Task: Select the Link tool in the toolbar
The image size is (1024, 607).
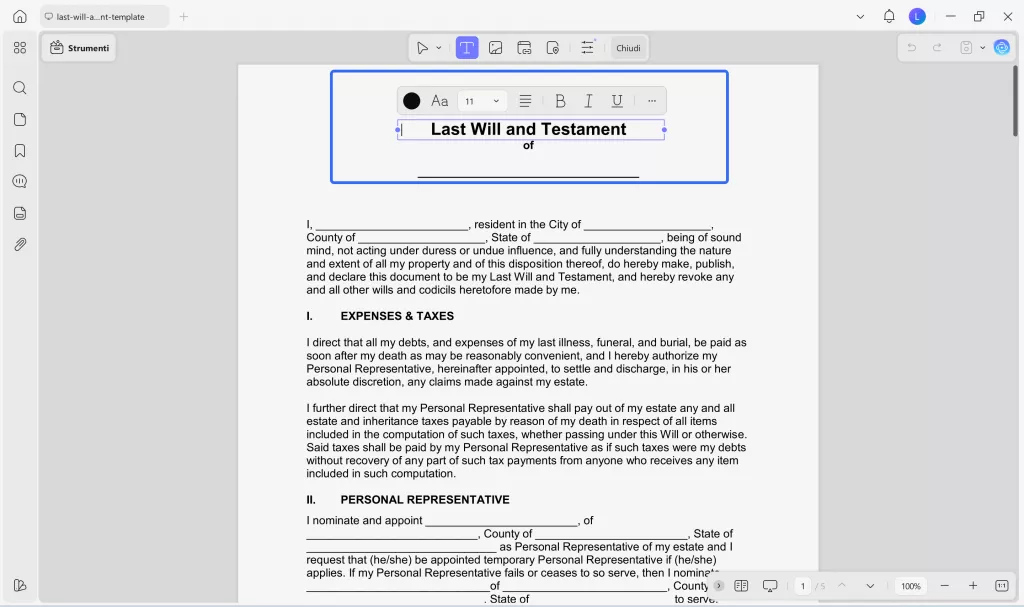Action: pyautogui.click(x=524, y=47)
